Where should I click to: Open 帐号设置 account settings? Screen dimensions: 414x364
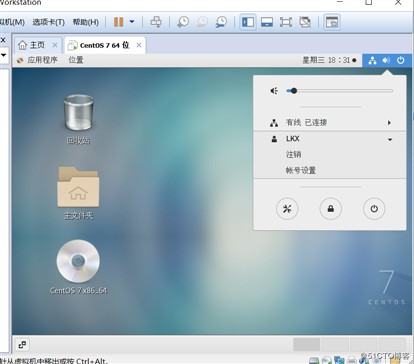[301, 170]
